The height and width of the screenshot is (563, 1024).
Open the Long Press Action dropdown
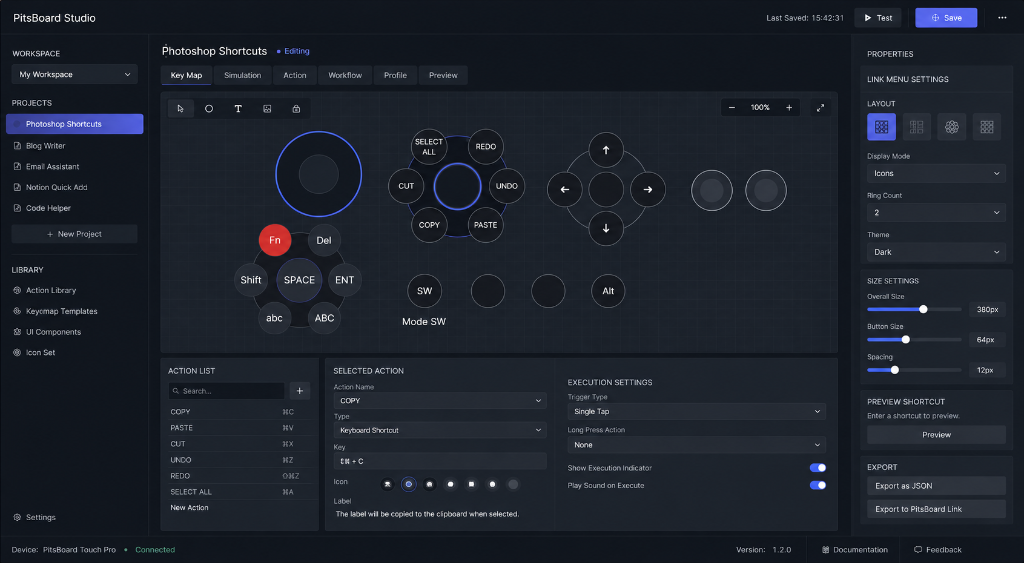696,445
